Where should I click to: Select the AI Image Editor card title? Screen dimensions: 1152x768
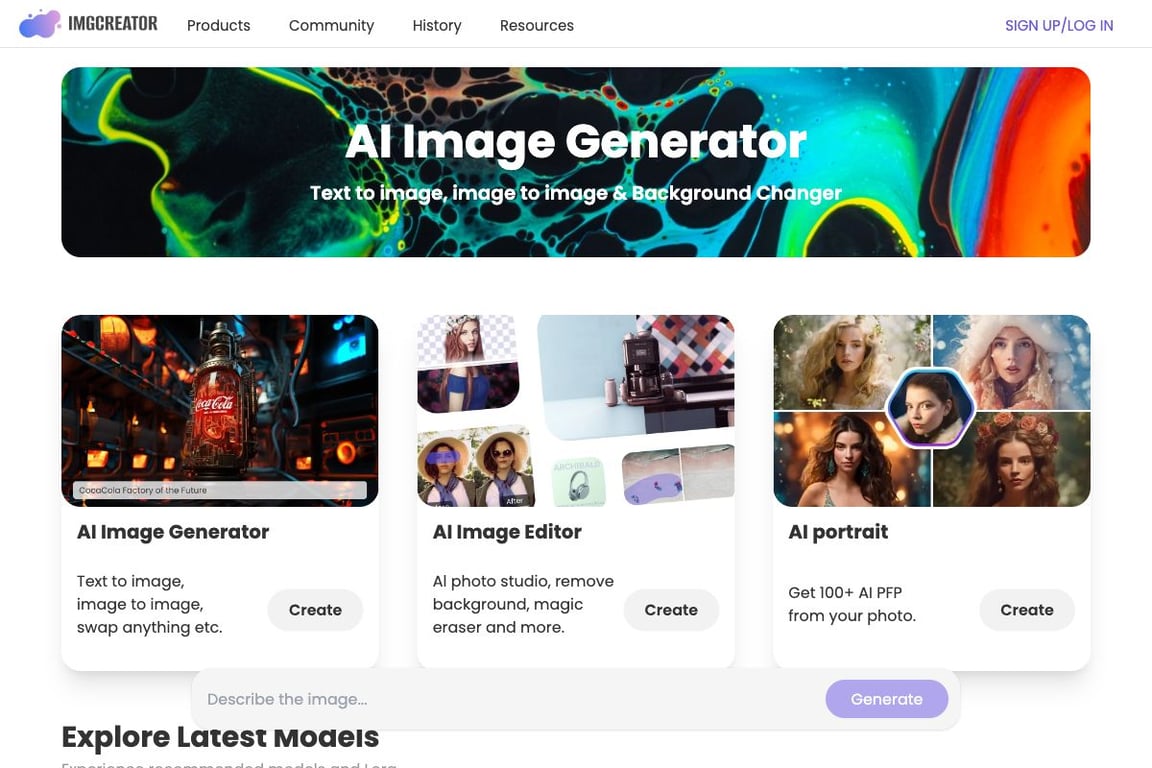[507, 532]
